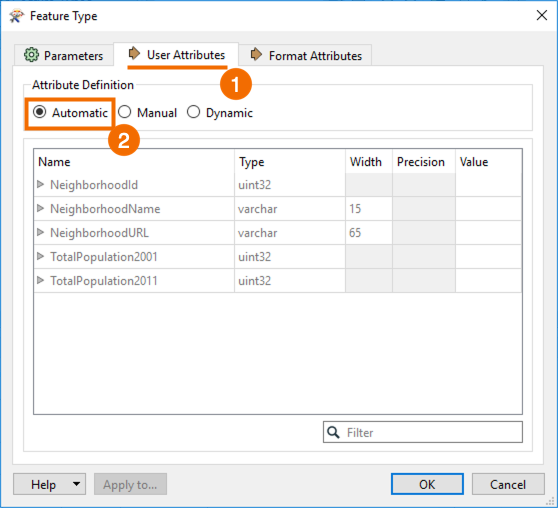
Task: Click the Format Attributes arrow icon
Action: pyautogui.click(x=256, y=54)
